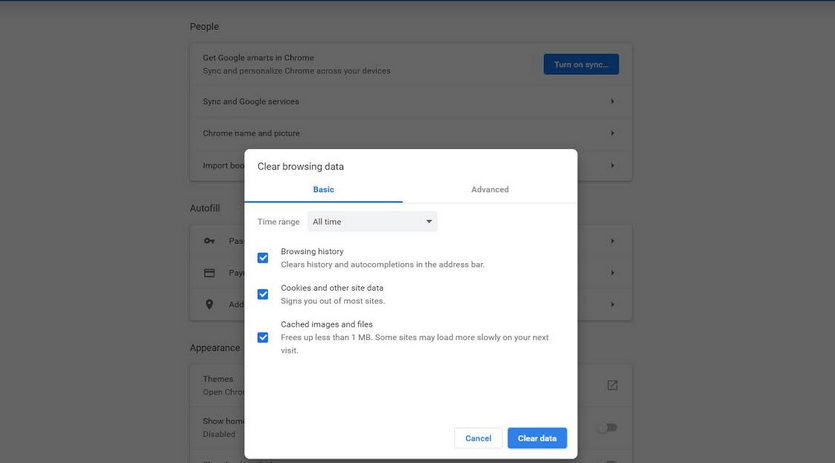Screen dimensions: 835x463
Task: Switch to the Advanced tab
Action: 490,189
